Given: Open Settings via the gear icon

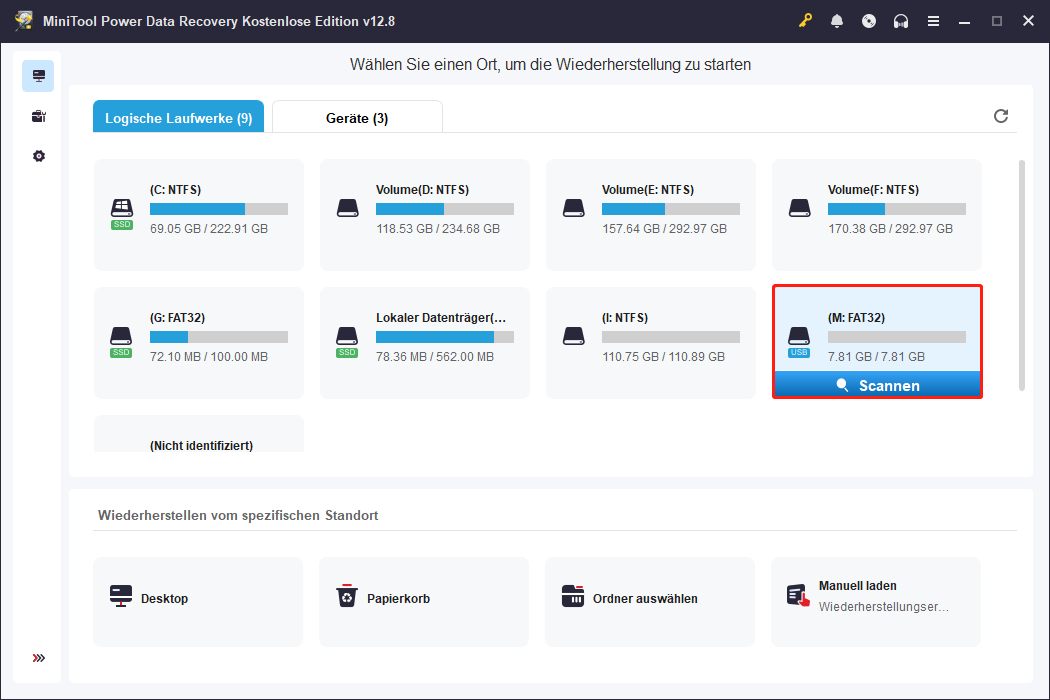Looking at the screenshot, I should 38,156.
